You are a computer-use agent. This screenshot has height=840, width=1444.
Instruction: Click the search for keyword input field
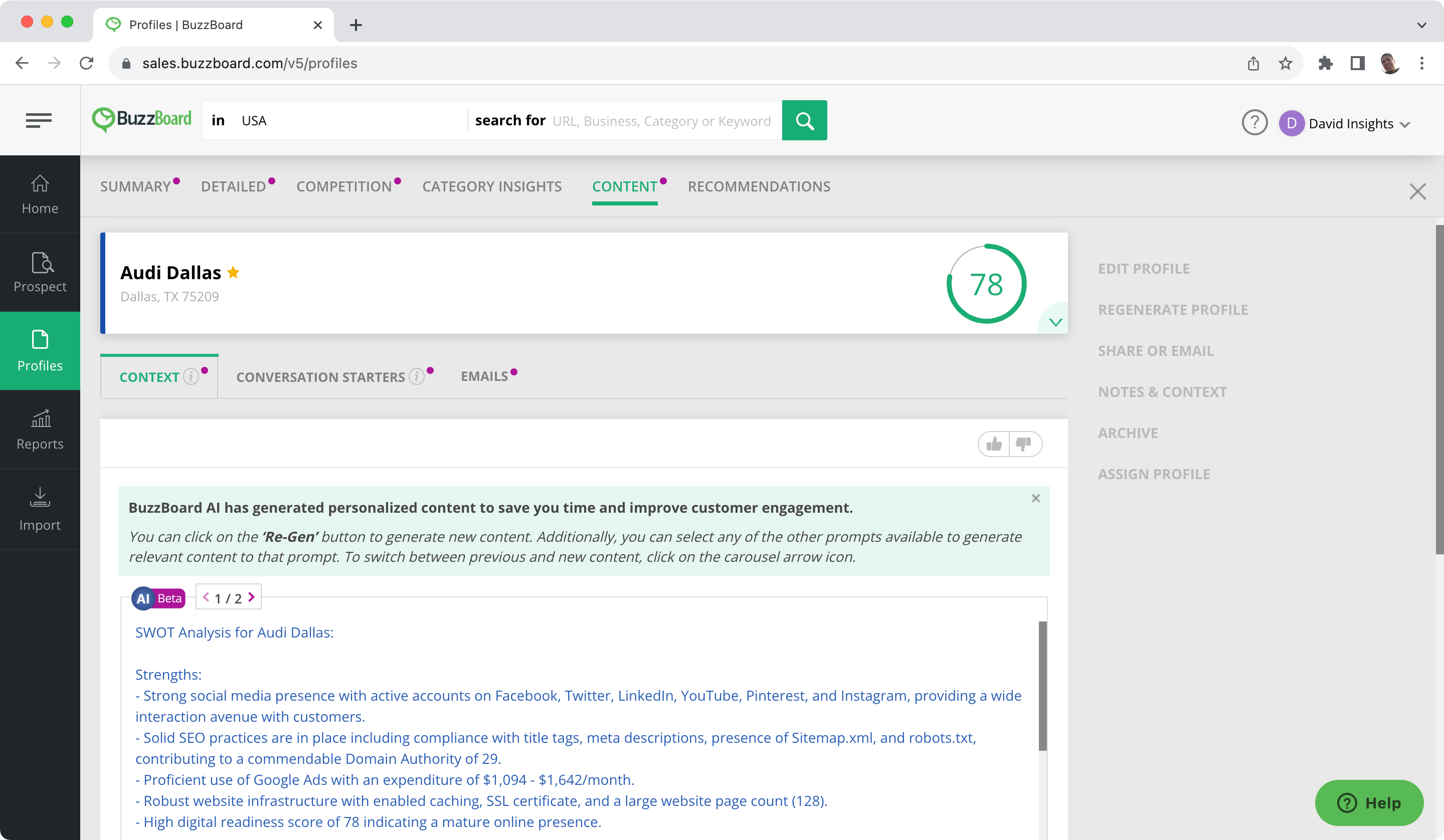pyautogui.click(x=661, y=121)
